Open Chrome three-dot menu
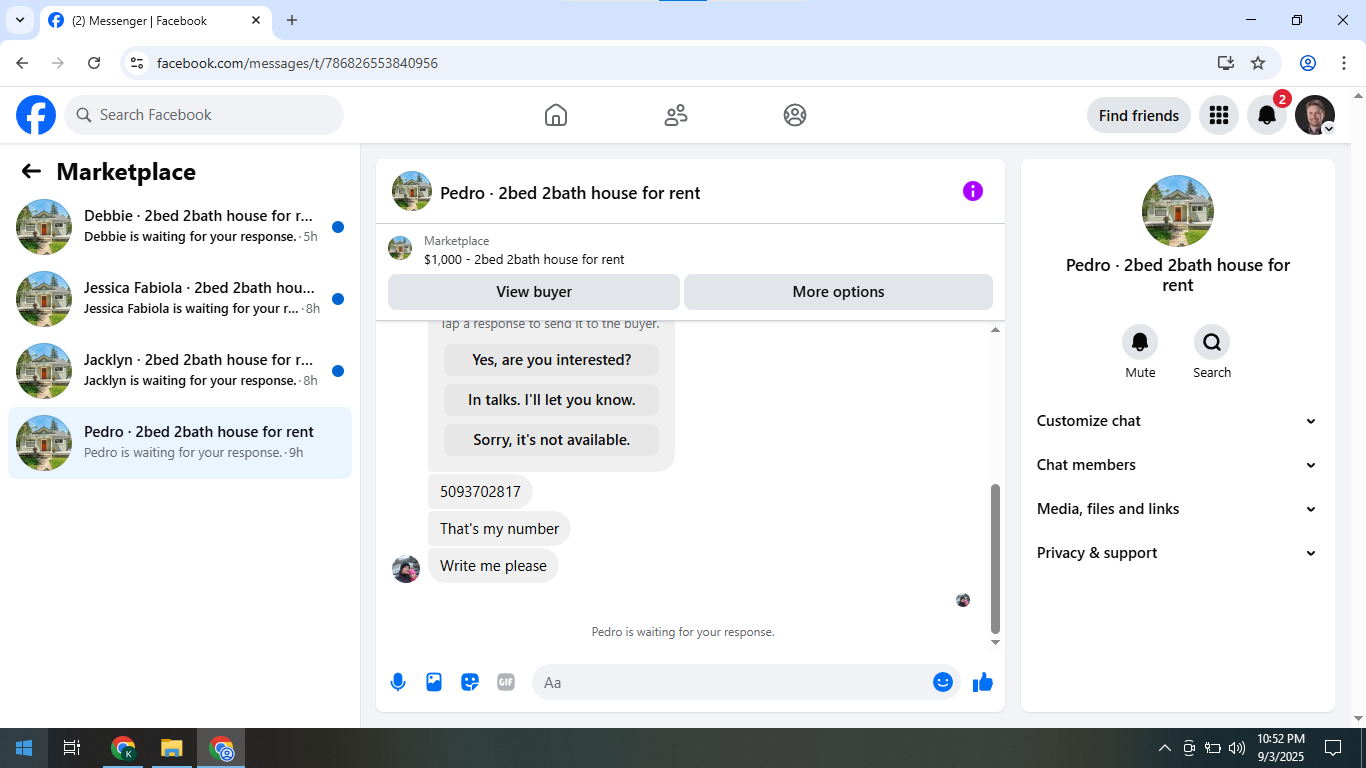 1344,63
